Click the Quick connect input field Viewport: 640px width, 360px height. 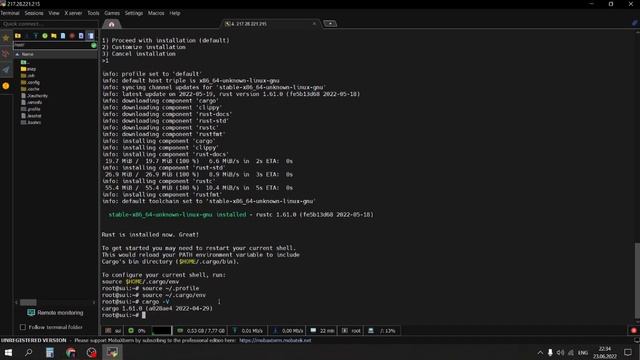pyautogui.click(x=49, y=24)
